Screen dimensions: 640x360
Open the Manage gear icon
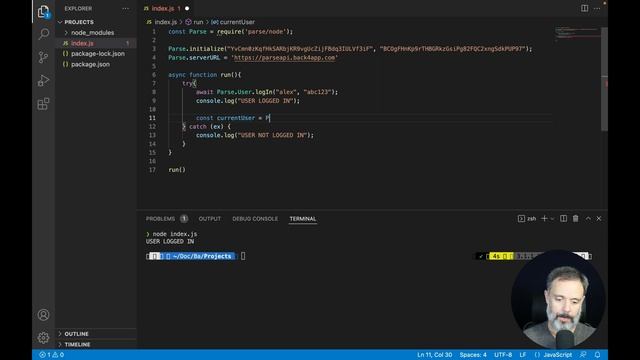[43, 338]
